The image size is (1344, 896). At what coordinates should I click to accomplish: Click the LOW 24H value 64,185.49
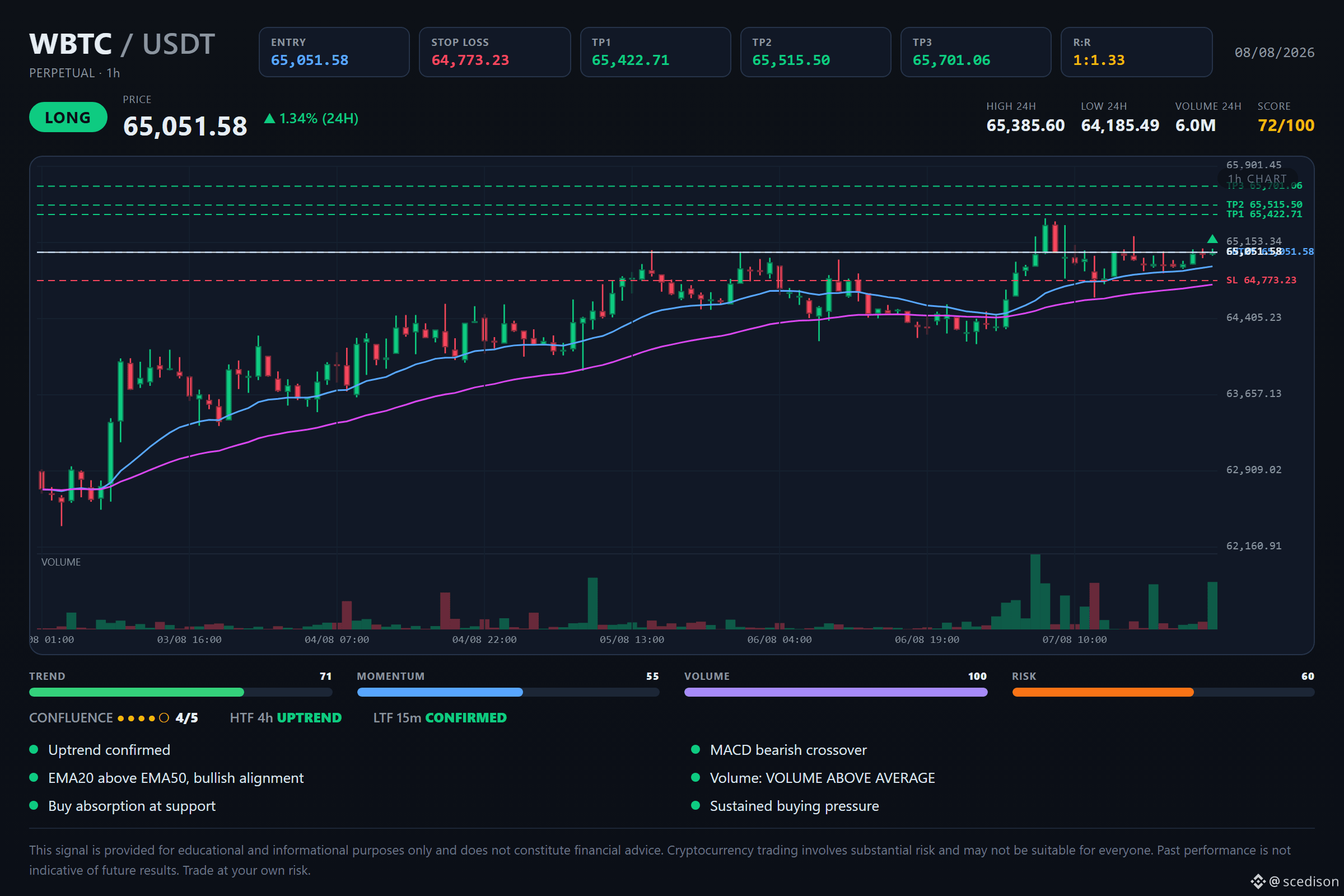tap(1120, 125)
